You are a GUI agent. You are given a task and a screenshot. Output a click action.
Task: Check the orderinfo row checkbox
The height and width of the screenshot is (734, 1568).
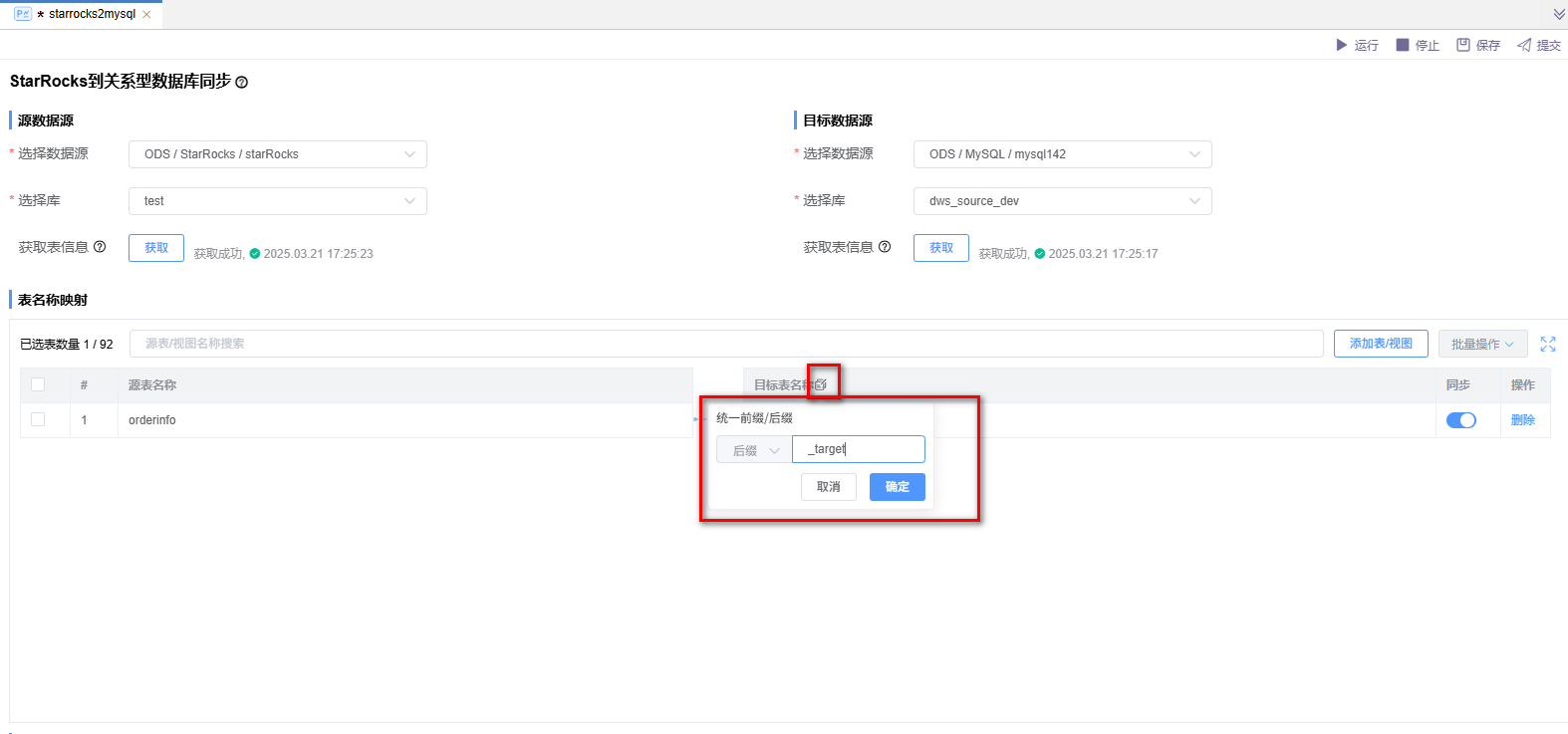coord(38,419)
